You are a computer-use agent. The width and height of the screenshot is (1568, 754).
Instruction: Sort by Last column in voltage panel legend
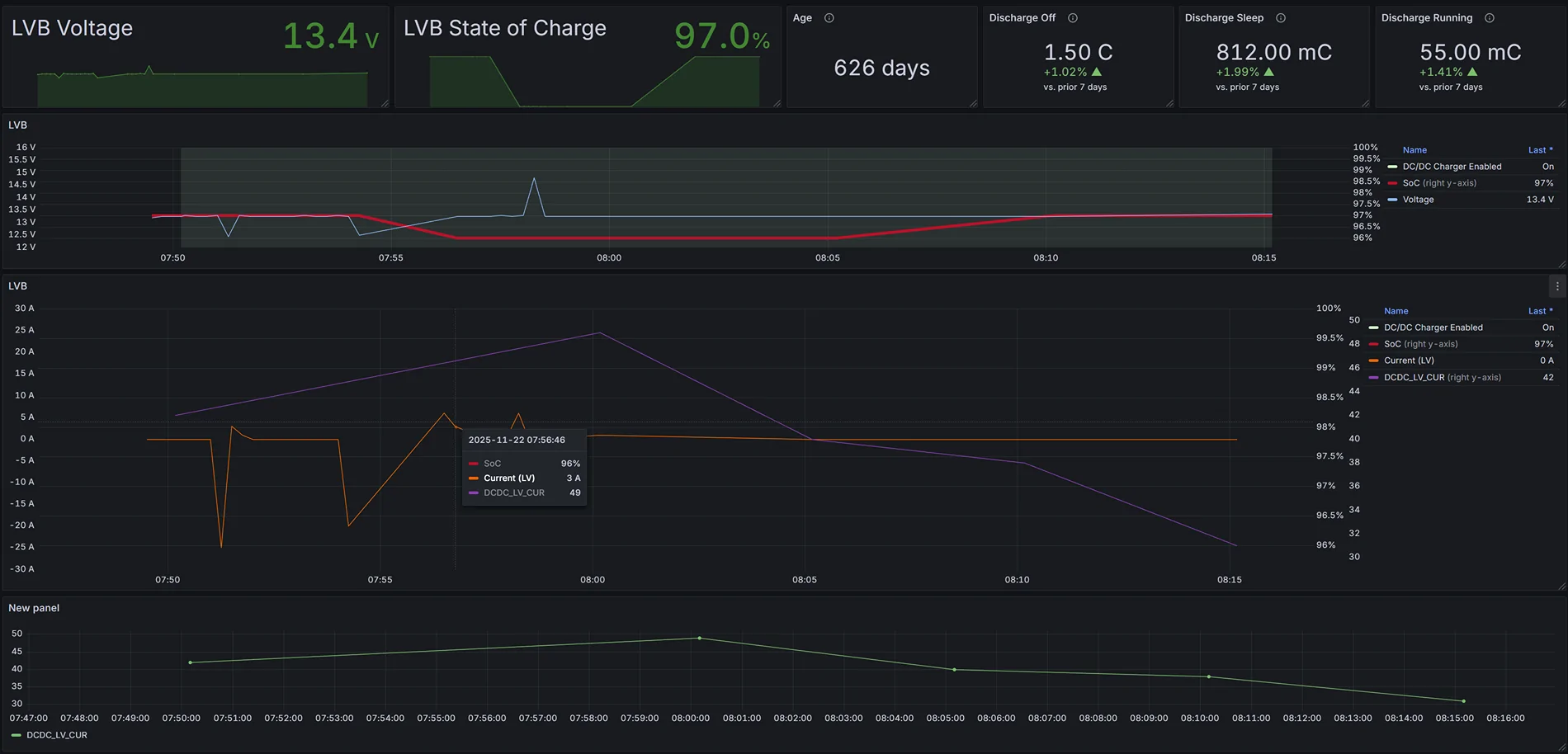point(1539,150)
